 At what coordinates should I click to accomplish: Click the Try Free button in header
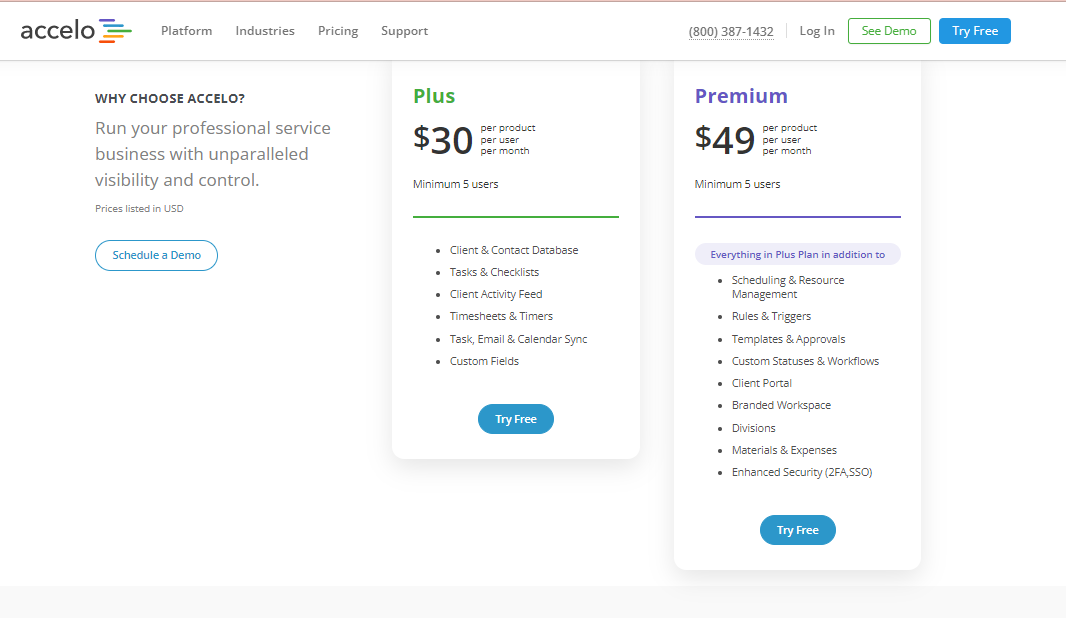tap(975, 31)
